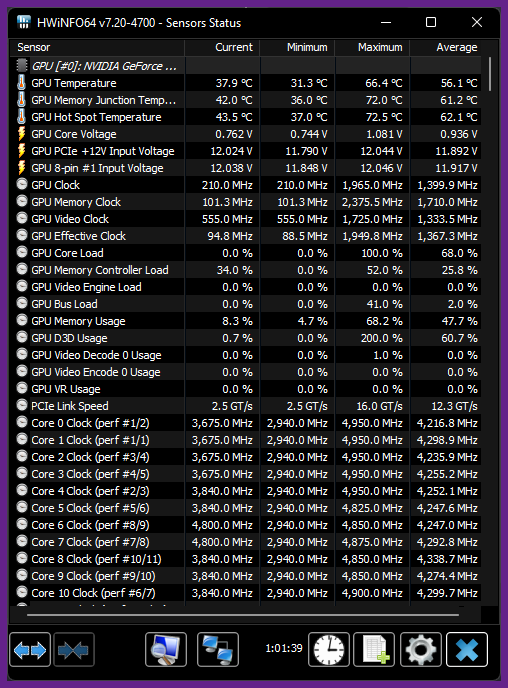Viewport: 508px width, 688px height.
Task: Click the expand columns arrows button
Action: pos(30,650)
